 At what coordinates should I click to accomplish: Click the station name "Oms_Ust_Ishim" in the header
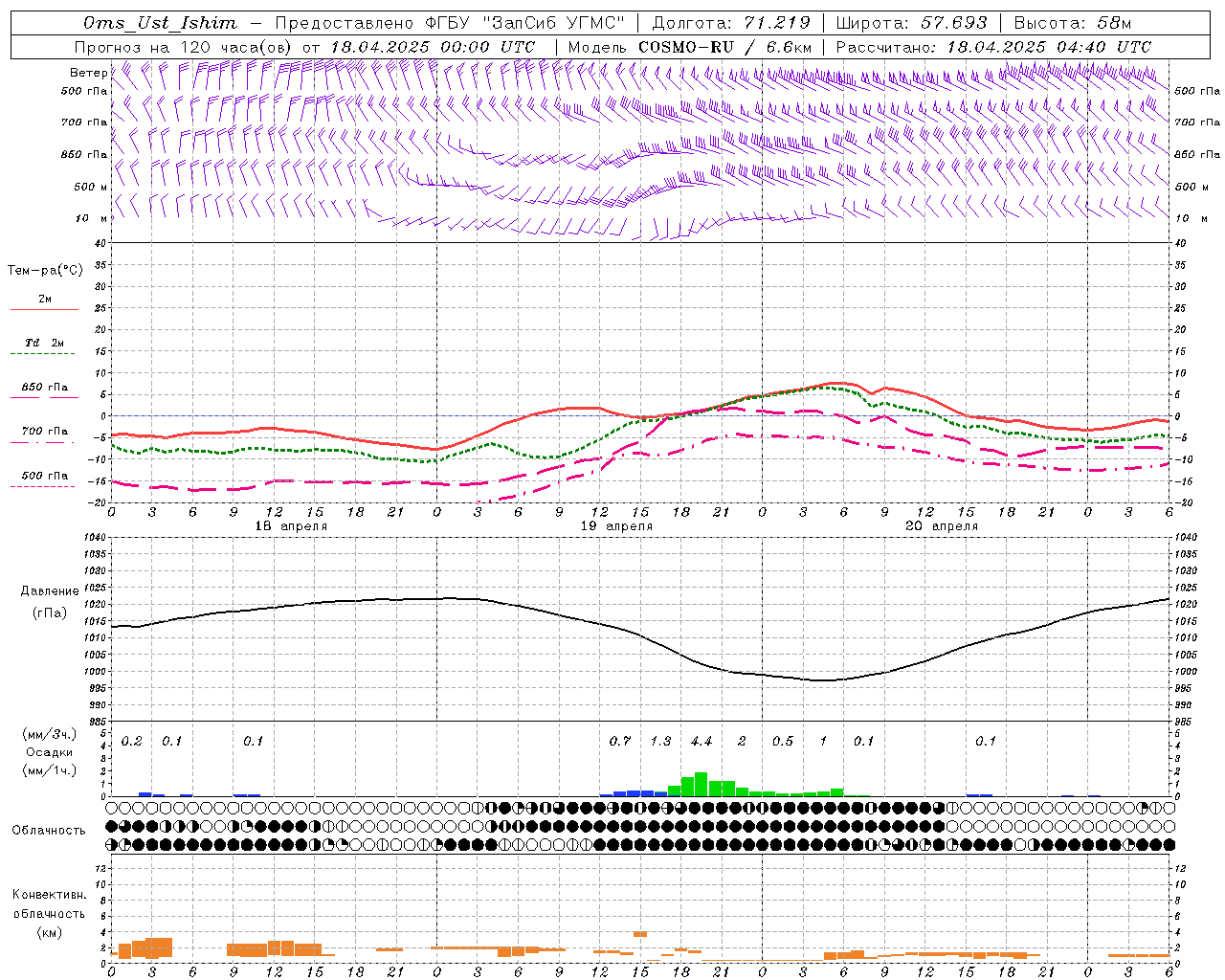pyautogui.click(x=160, y=23)
